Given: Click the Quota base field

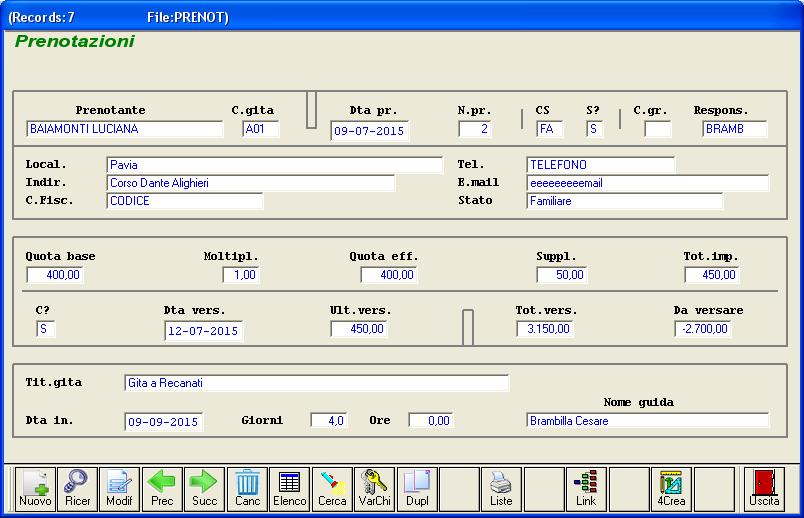Looking at the screenshot, I should tap(55, 275).
